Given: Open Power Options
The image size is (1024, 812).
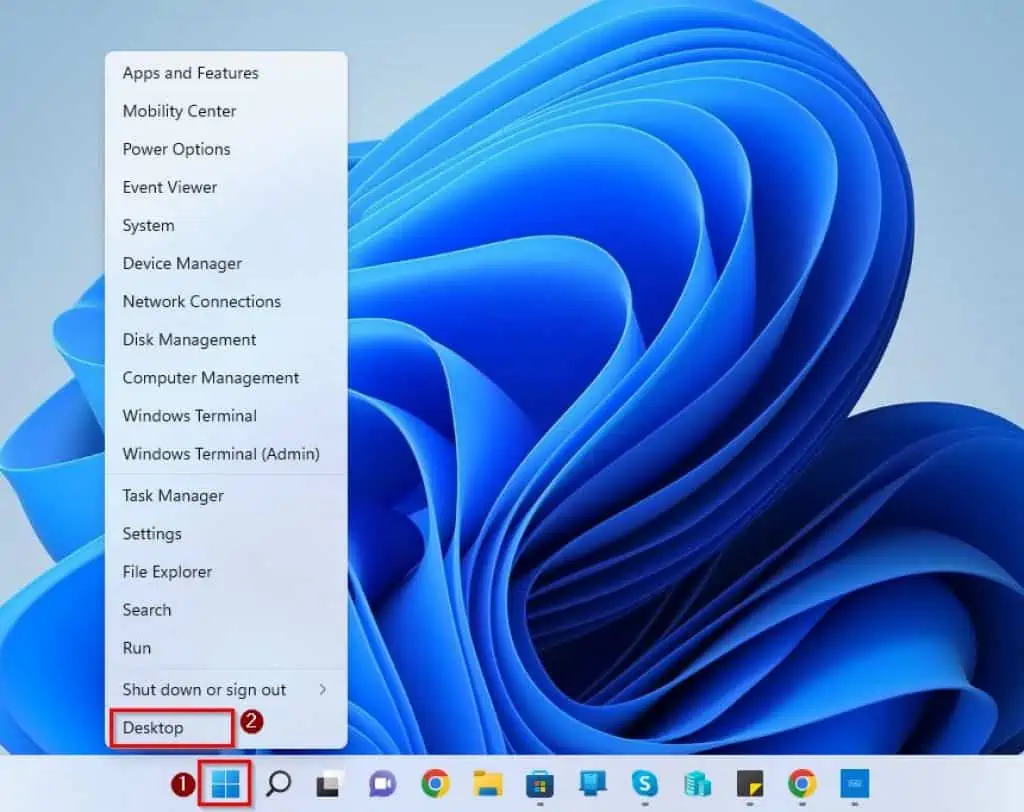Looking at the screenshot, I should click(x=226, y=149).
